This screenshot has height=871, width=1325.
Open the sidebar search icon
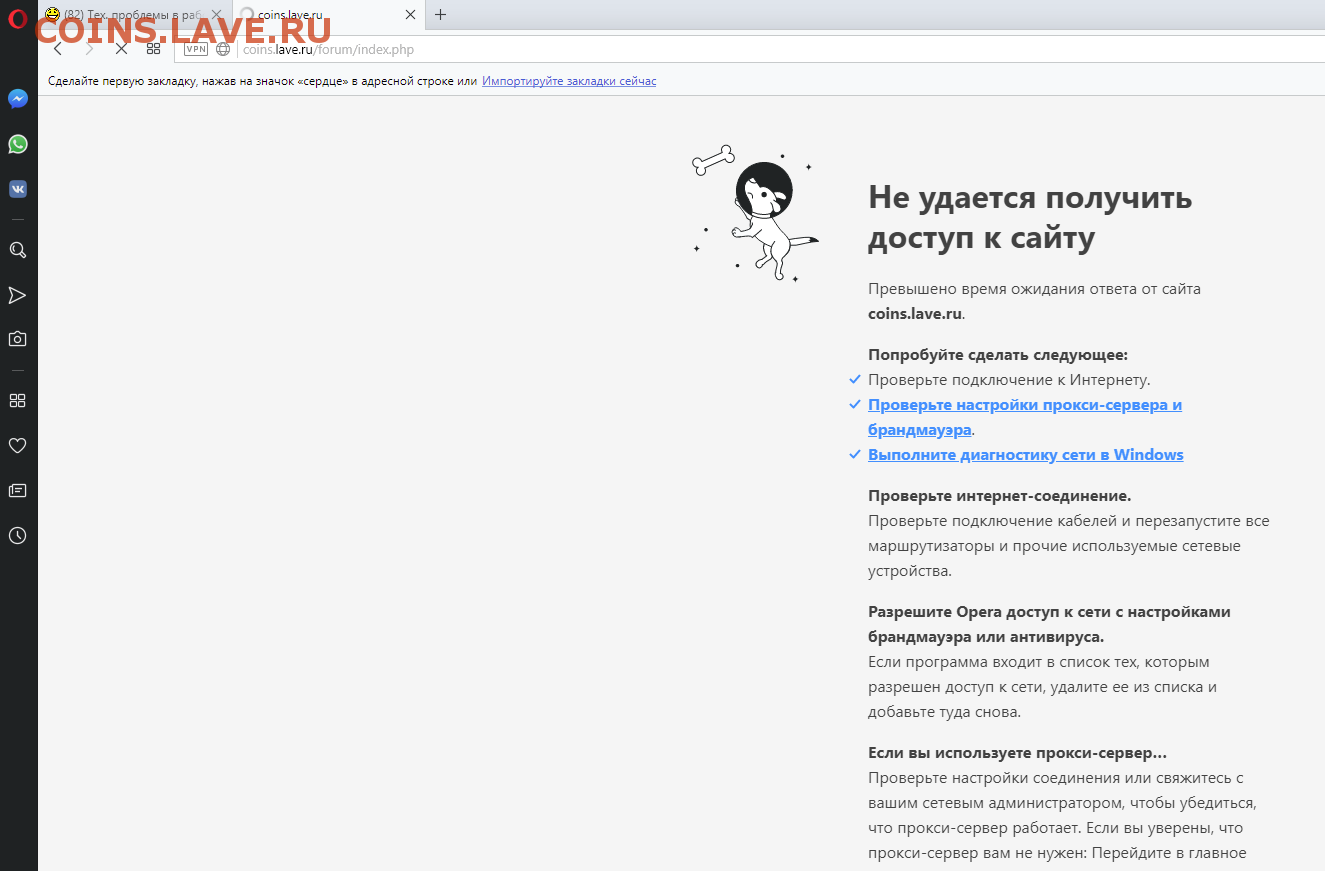click(17, 250)
